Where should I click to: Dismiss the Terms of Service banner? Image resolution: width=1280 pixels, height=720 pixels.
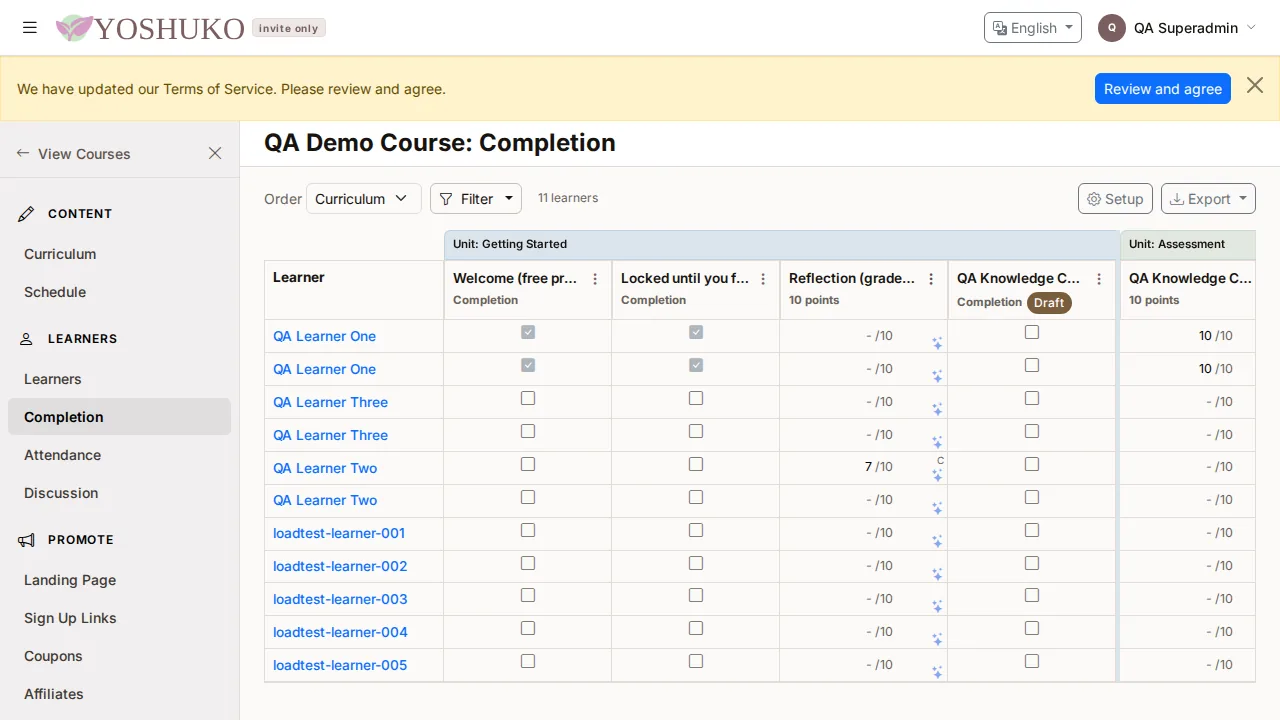point(1255,86)
